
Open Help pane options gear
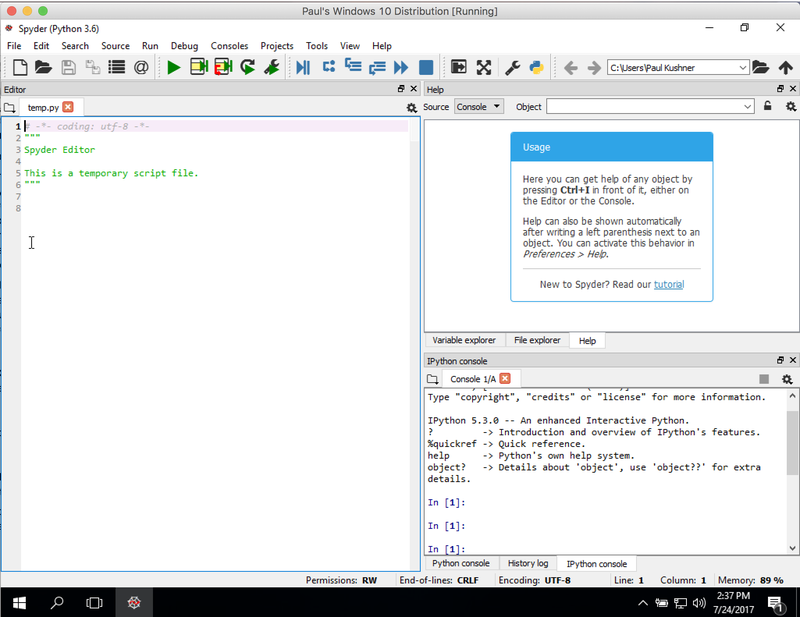click(790, 107)
